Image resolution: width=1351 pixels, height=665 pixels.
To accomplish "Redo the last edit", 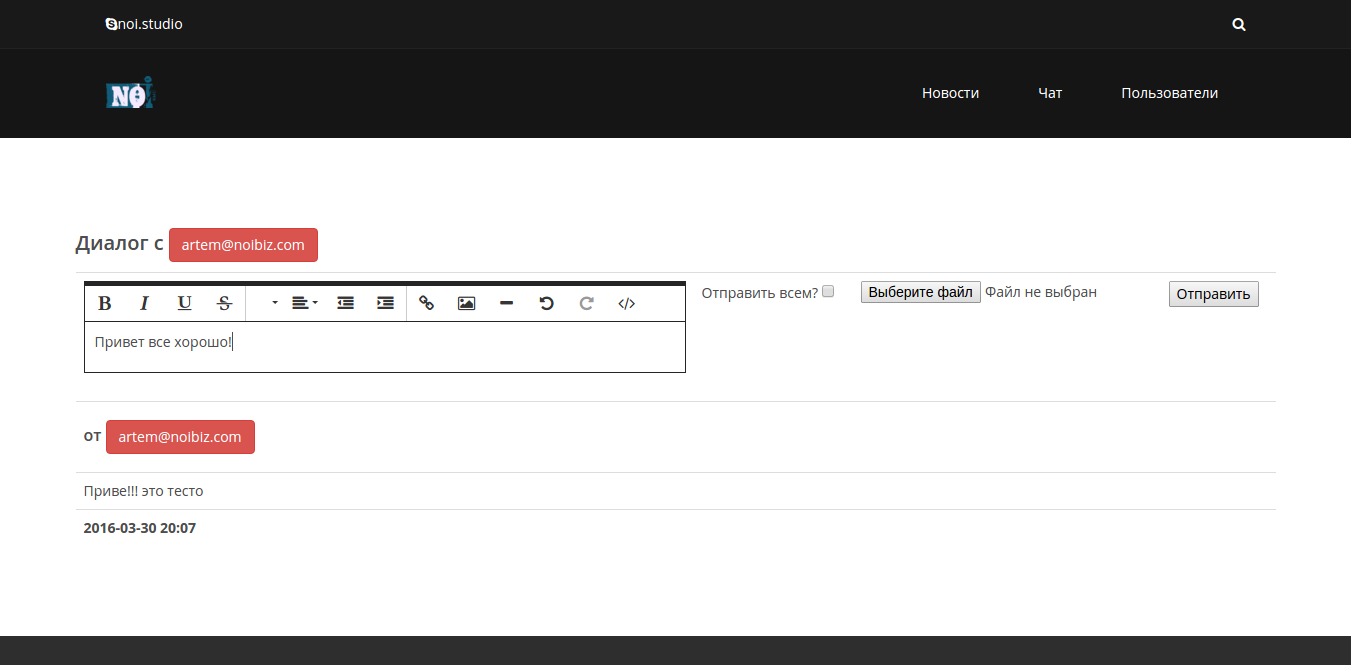I will 587,303.
